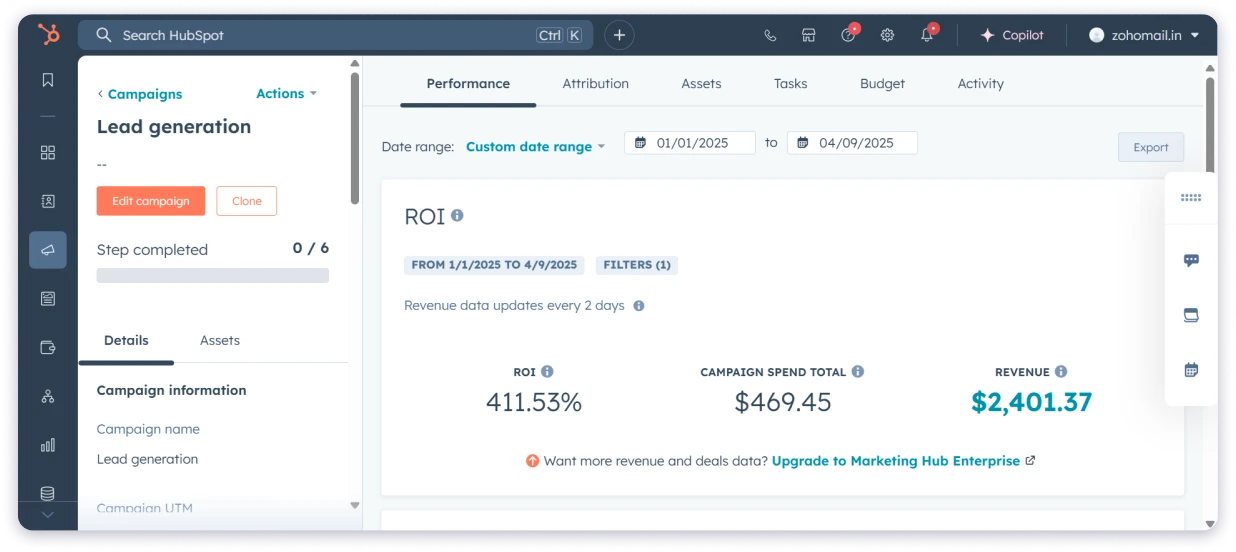The height and width of the screenshot is (552, 1236).
Task: Open the Marketplace store icon
Action: [809, 35]
